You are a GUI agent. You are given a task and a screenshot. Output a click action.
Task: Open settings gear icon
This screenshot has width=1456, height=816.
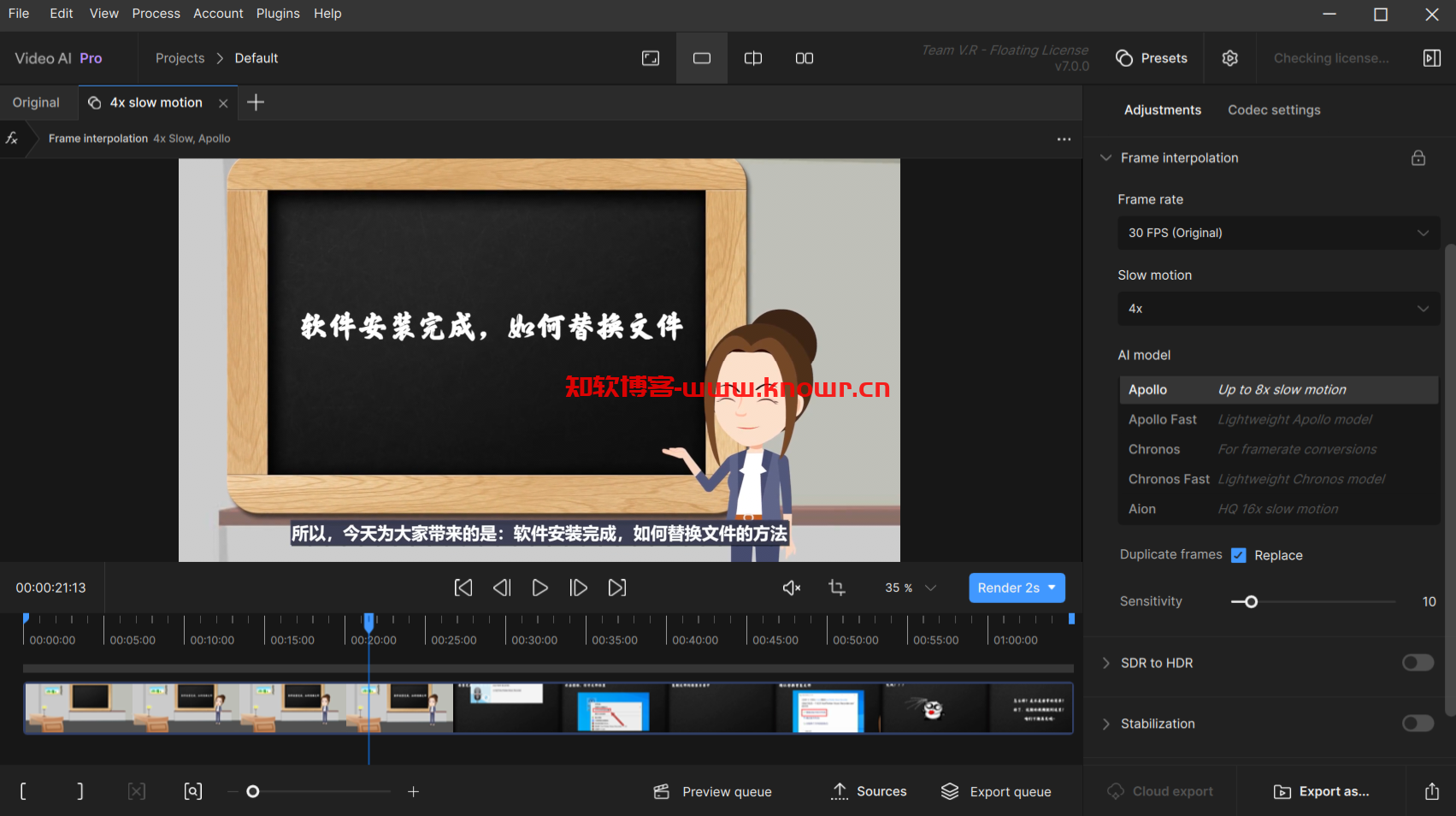point(1229,58)
